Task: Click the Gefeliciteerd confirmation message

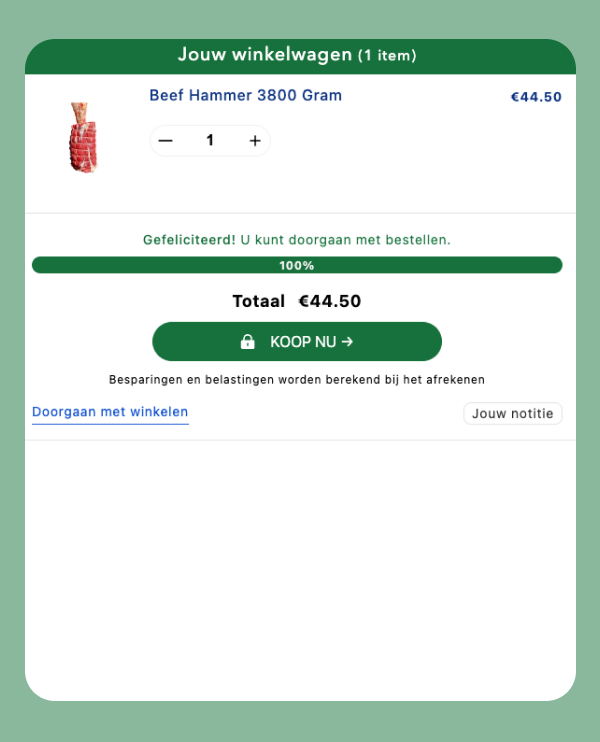Action: pyautogui.click(x=297, y=240)
